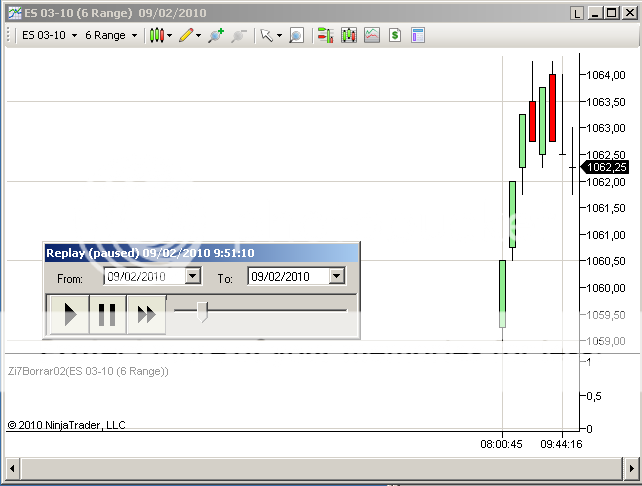Click the zoom in icon
Image resolution: width=642 pixels, height=486 pixels.
coord(215,35)
